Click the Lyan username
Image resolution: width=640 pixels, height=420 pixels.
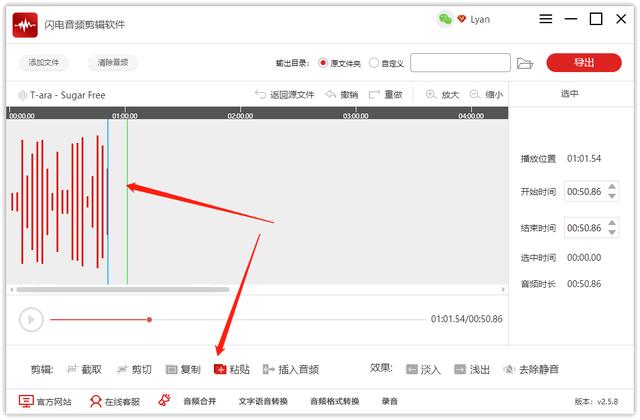click(480, 19)
